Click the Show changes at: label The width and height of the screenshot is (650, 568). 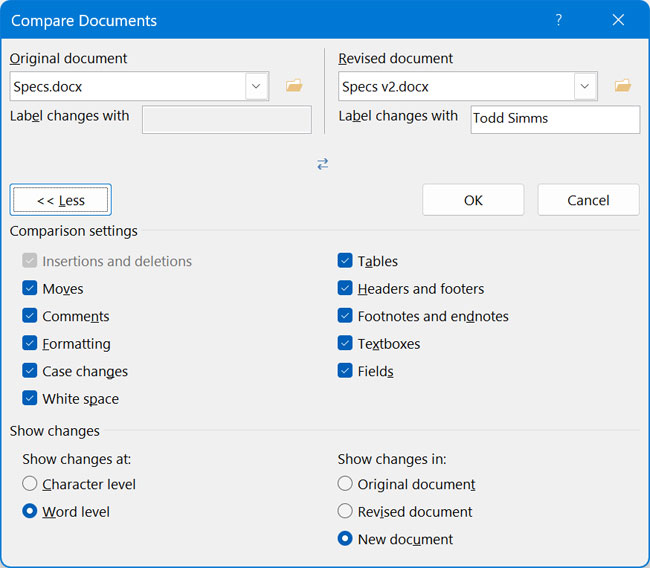76,459
